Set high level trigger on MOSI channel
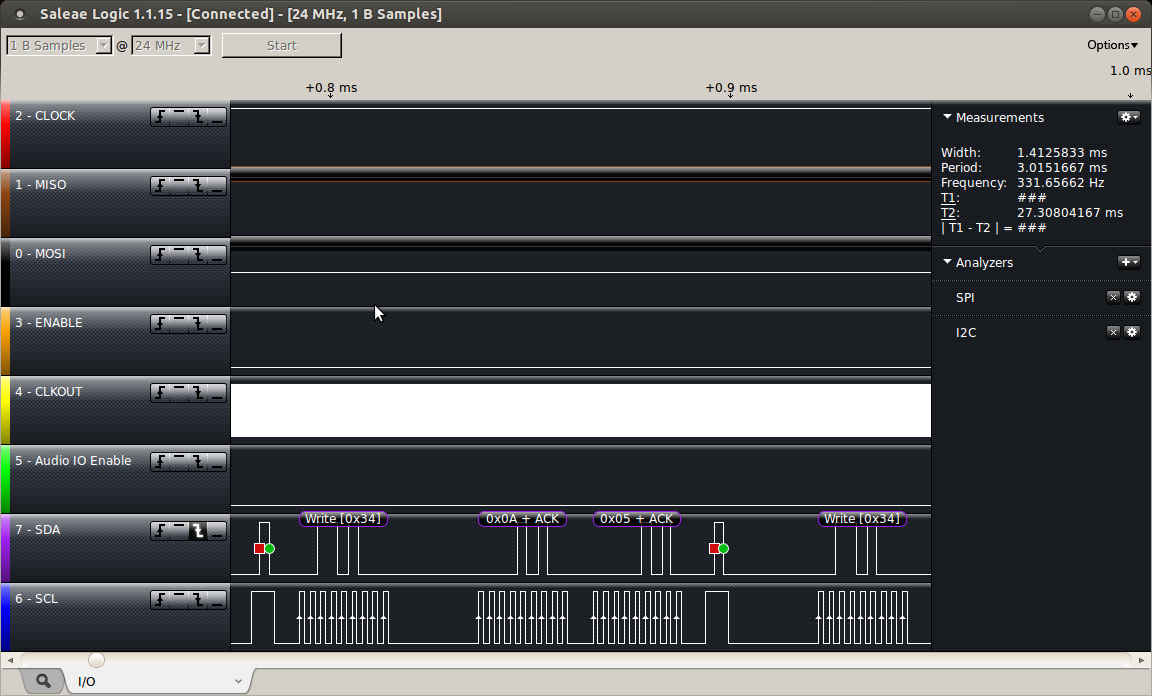Screen dimensions: 1152x696 pyautogui.click(x=180, y=255)
